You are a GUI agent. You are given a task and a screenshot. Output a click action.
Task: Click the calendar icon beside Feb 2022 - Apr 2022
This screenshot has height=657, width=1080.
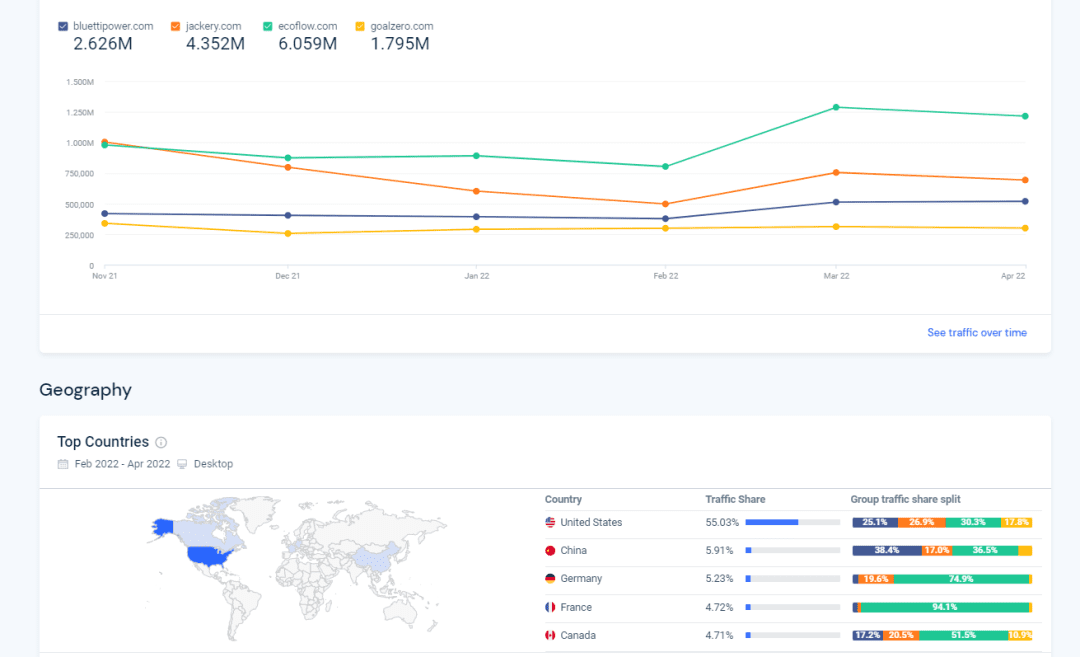tap(63, 464)
